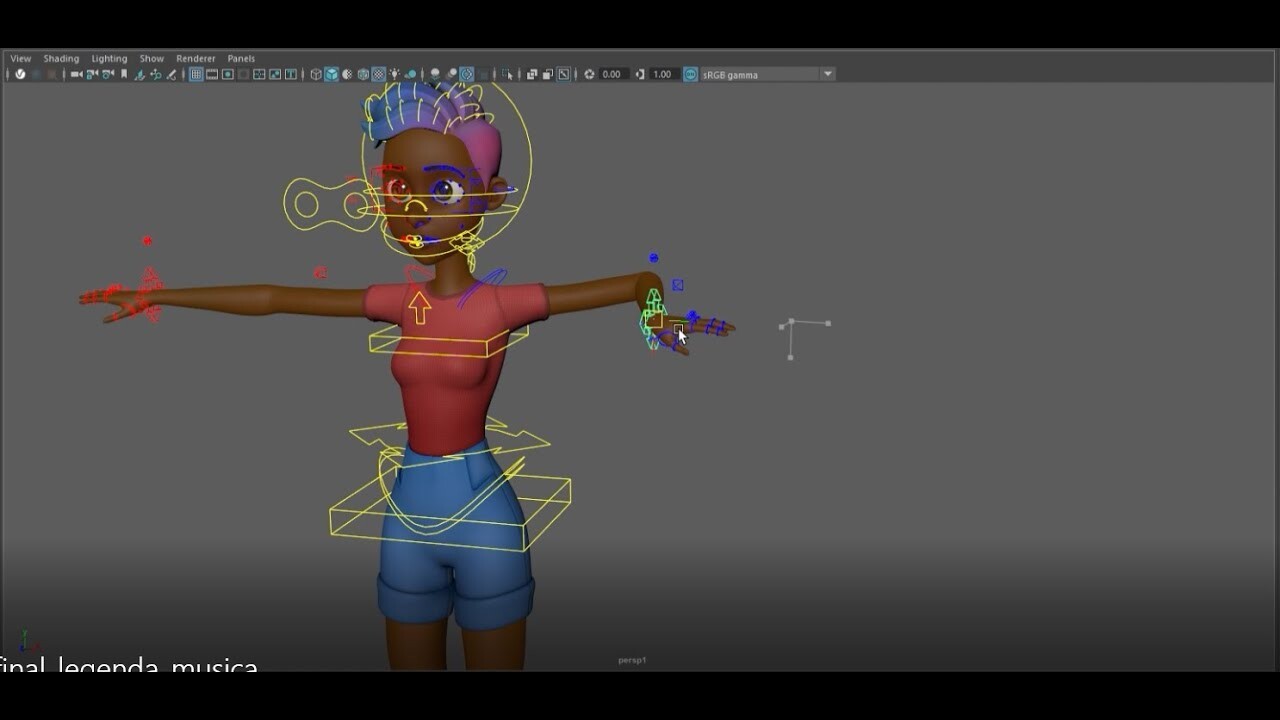
Task: Toggle the gate mask display
Action: click(x=244, y=74)
